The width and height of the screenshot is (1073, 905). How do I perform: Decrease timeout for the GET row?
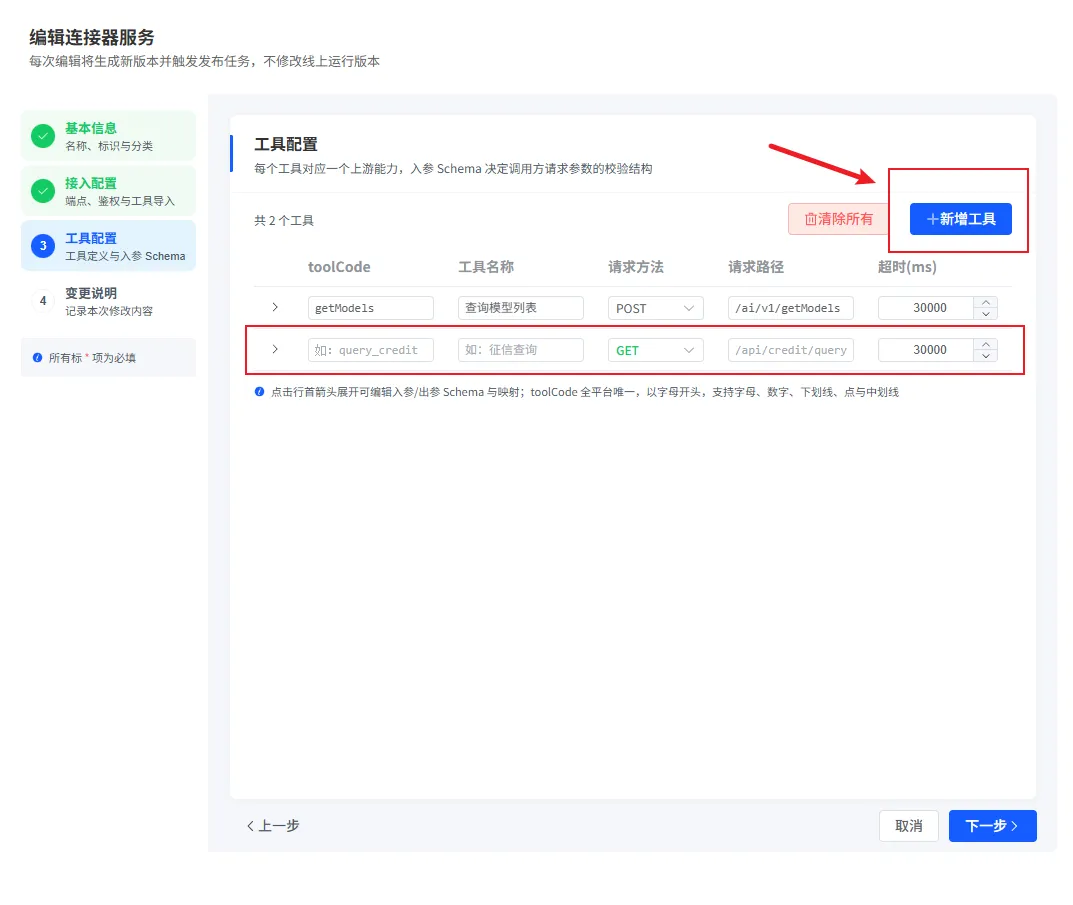(x=985, y=356)
